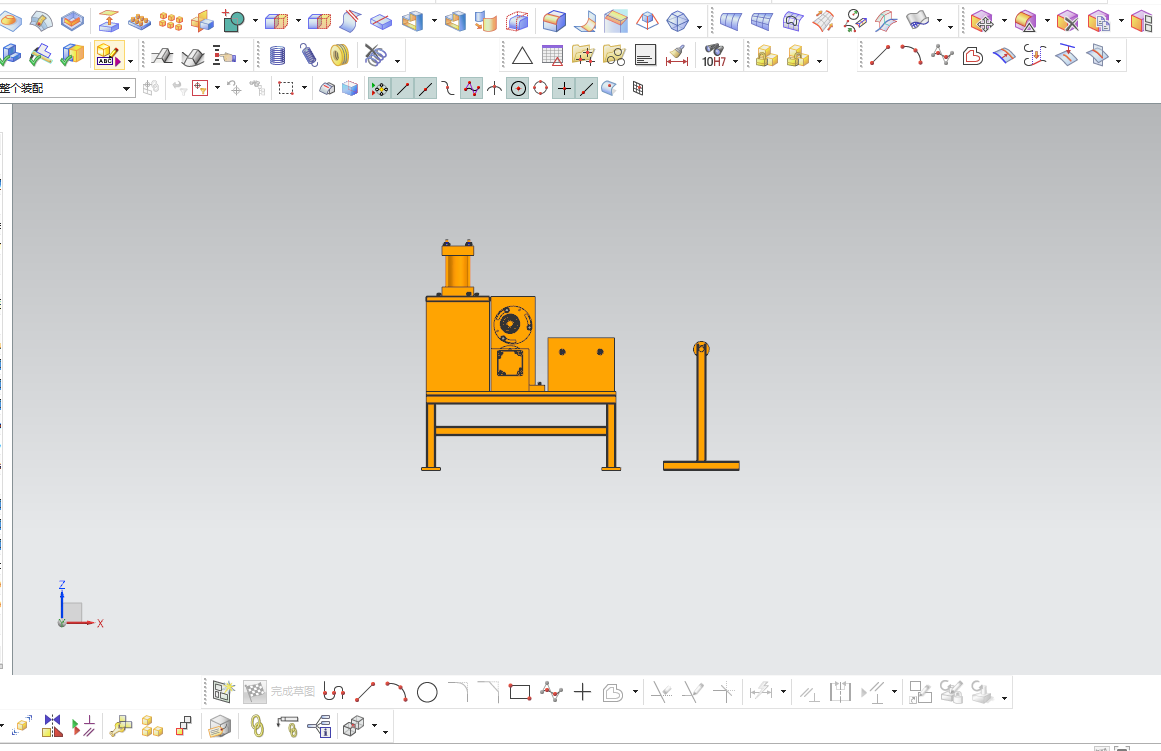Image resolution: width=1161 pixels, height=751 pixels.
Task: Click the Point plus tool in sketch toolbar
Action: coord(583,692)
